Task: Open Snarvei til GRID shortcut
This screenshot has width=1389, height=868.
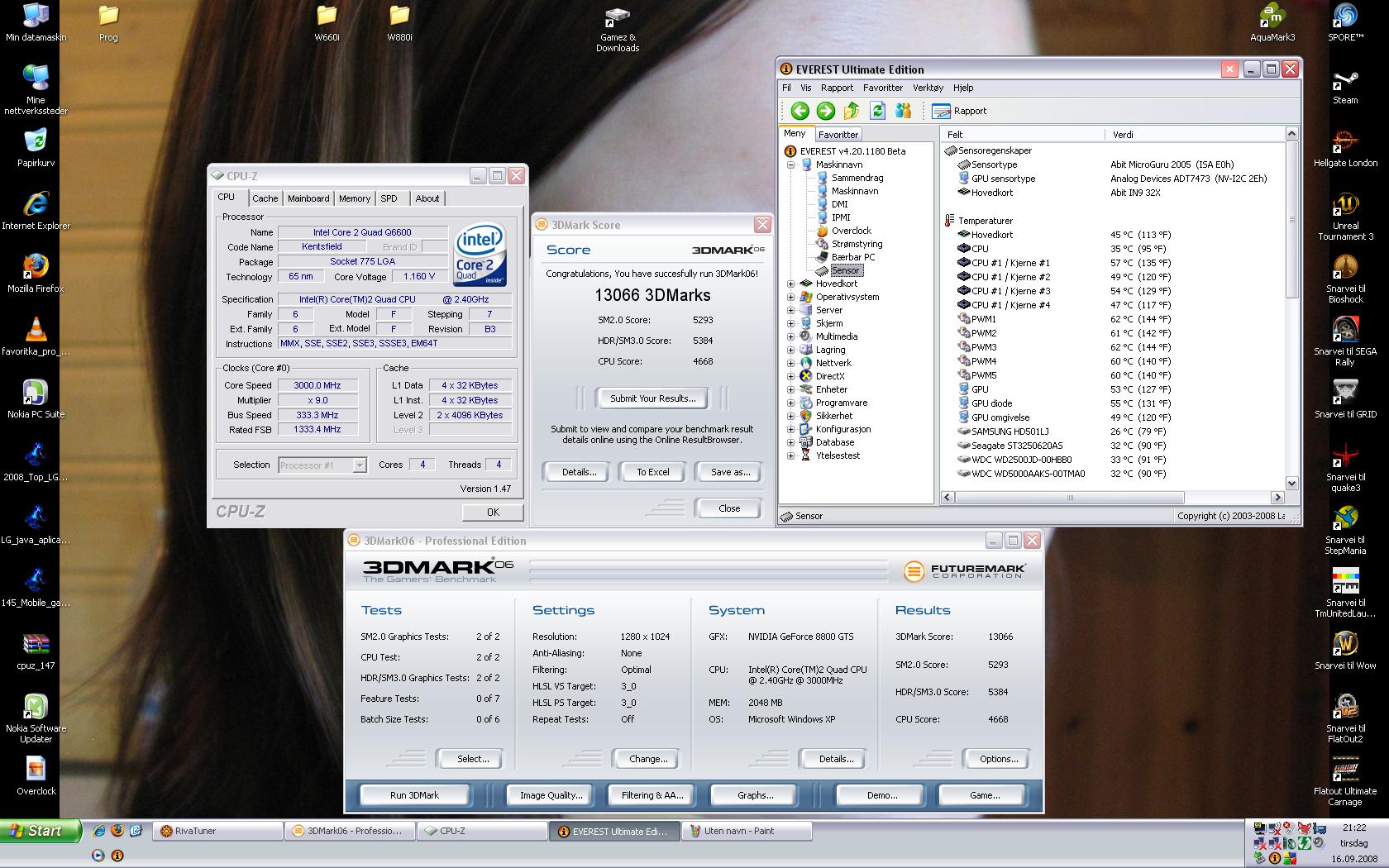Action: (1345, 399)
